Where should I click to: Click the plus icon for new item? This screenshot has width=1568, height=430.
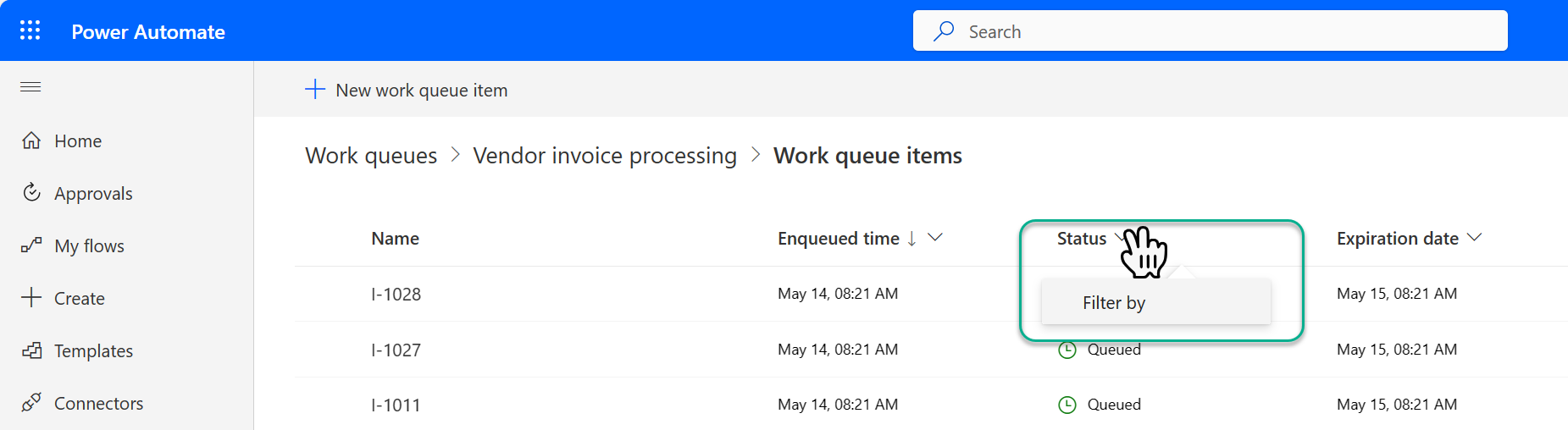[x=315, y=90]
